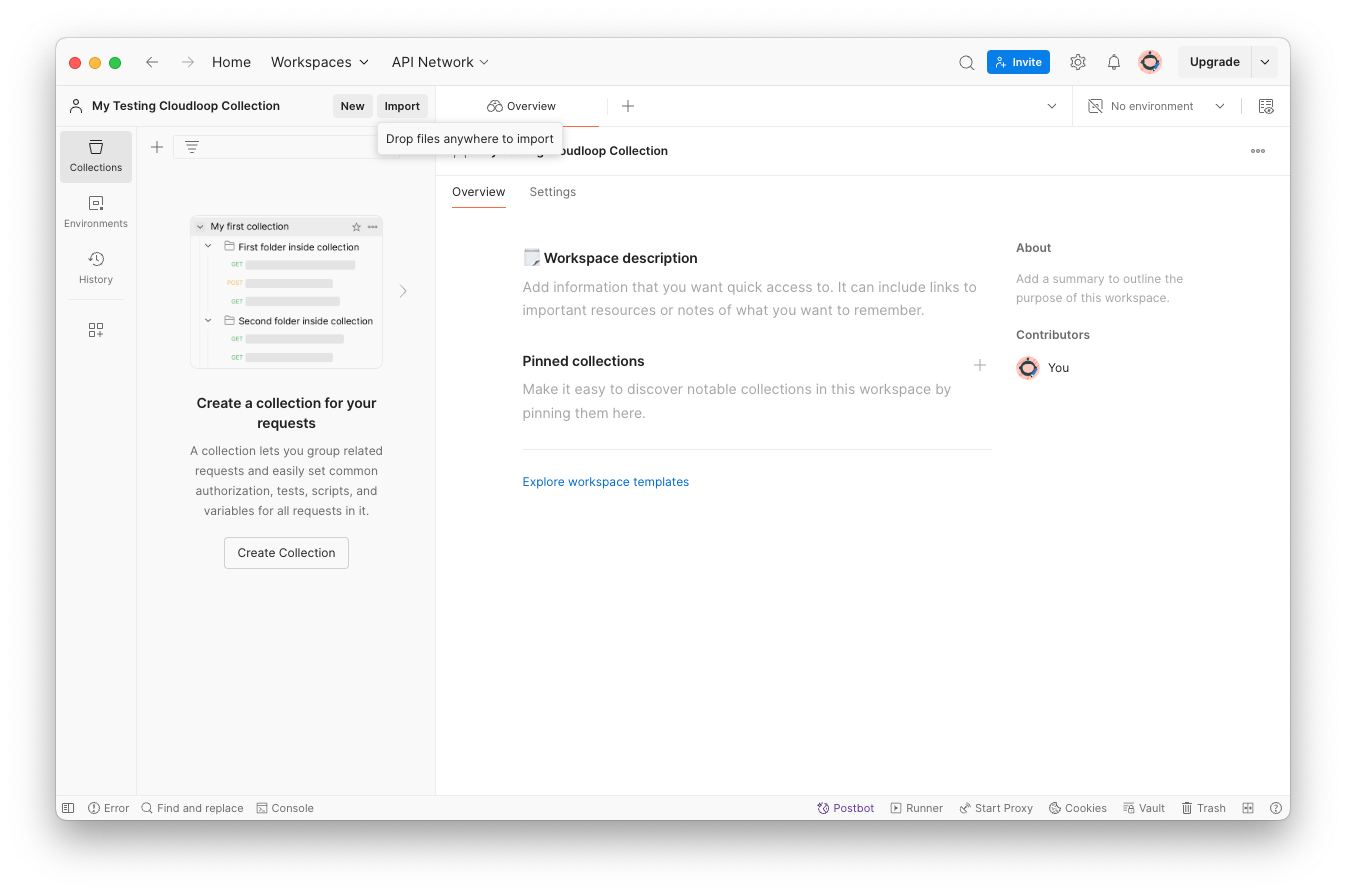The height and width of the screenshot is (894, 1346).
Task: Toggle sidebar icon in status bar
Action: pos(68,808)
